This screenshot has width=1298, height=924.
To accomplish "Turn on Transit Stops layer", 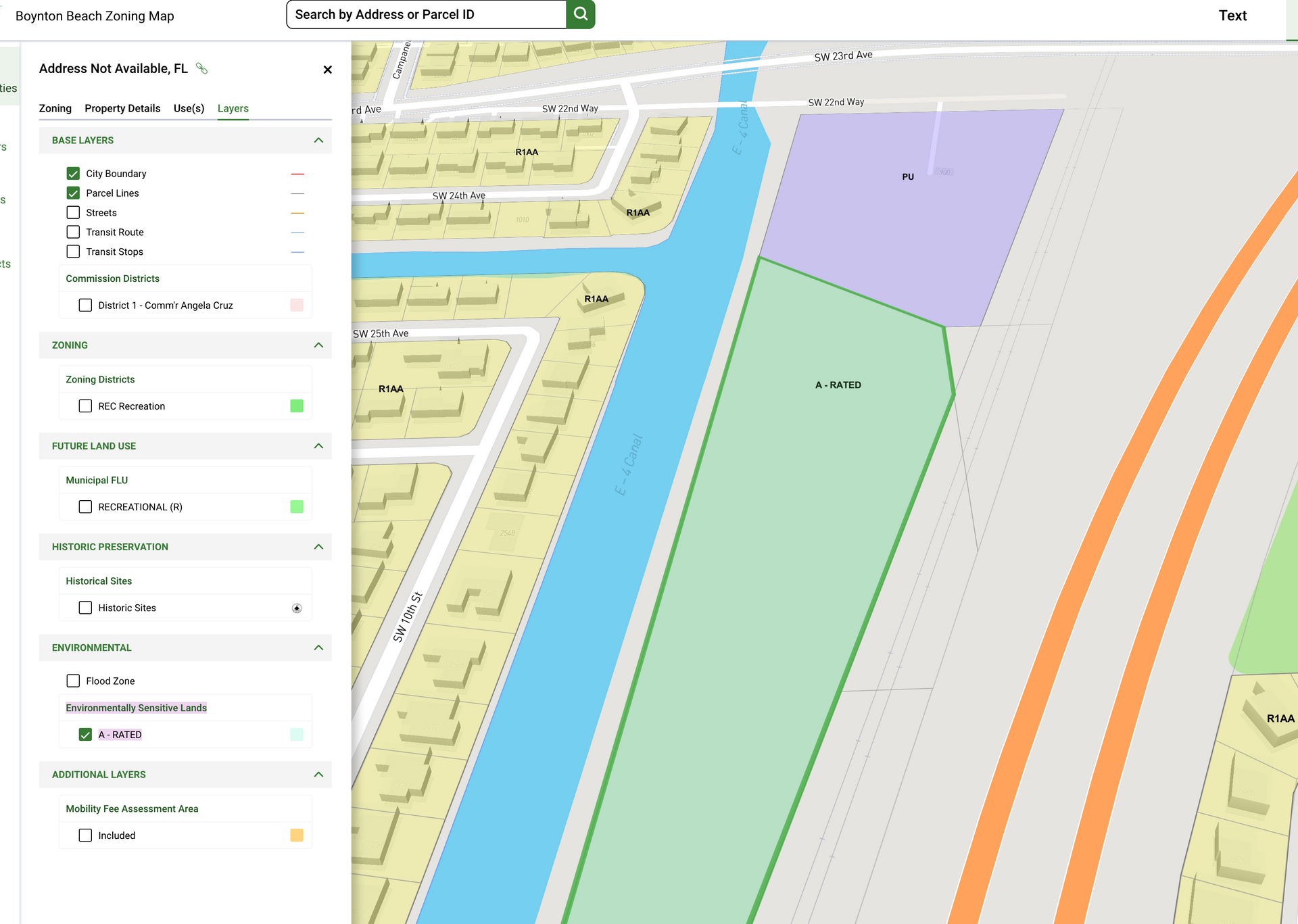I will [73, 251].
